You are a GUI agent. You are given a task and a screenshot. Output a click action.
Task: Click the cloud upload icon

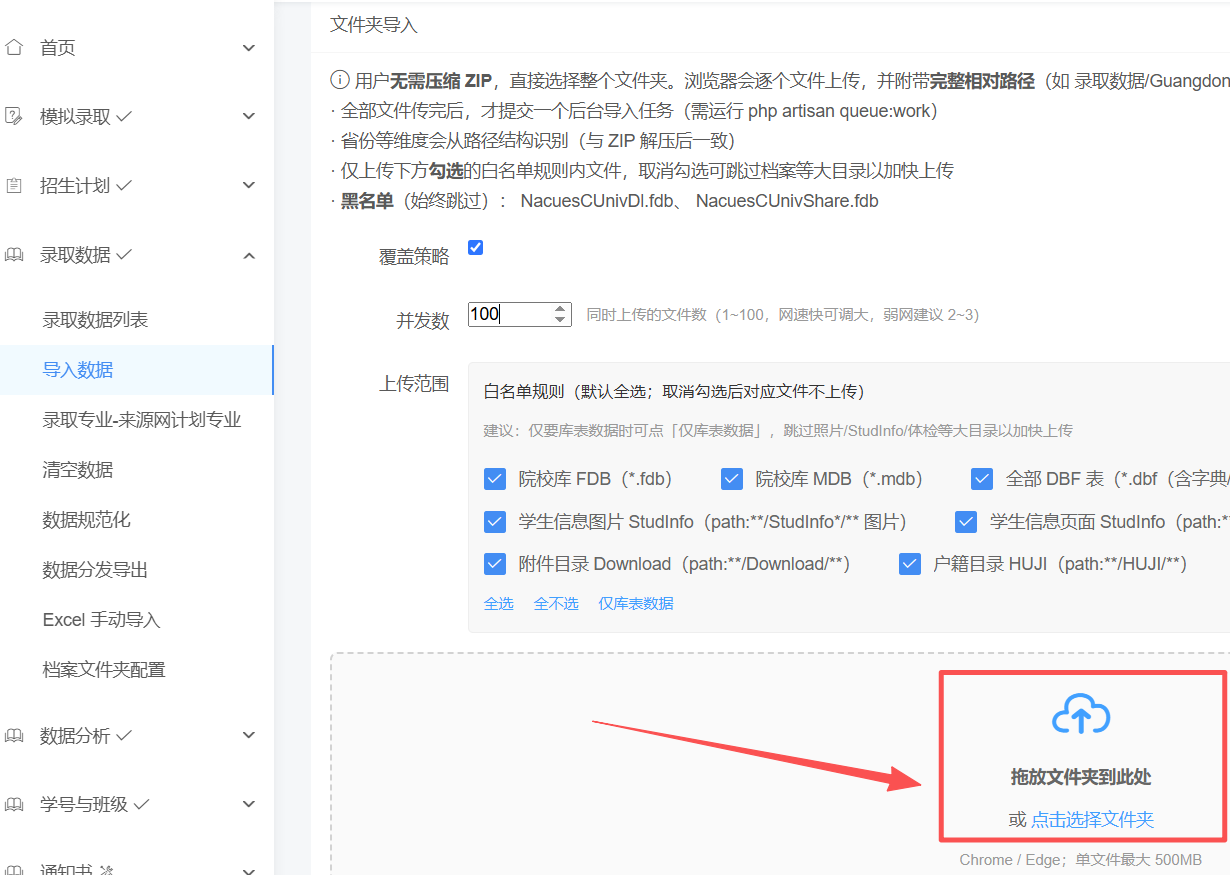tap(1081, 716)
